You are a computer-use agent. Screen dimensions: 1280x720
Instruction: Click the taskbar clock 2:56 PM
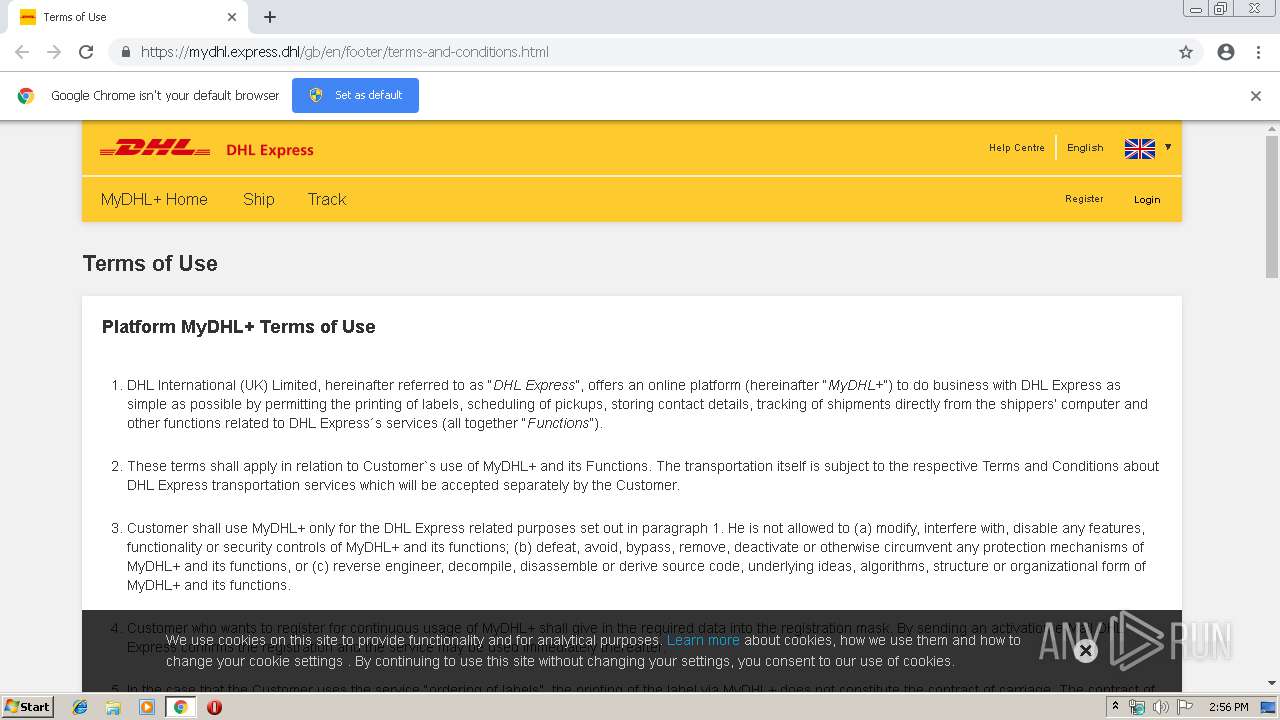tap(1228, 707)
